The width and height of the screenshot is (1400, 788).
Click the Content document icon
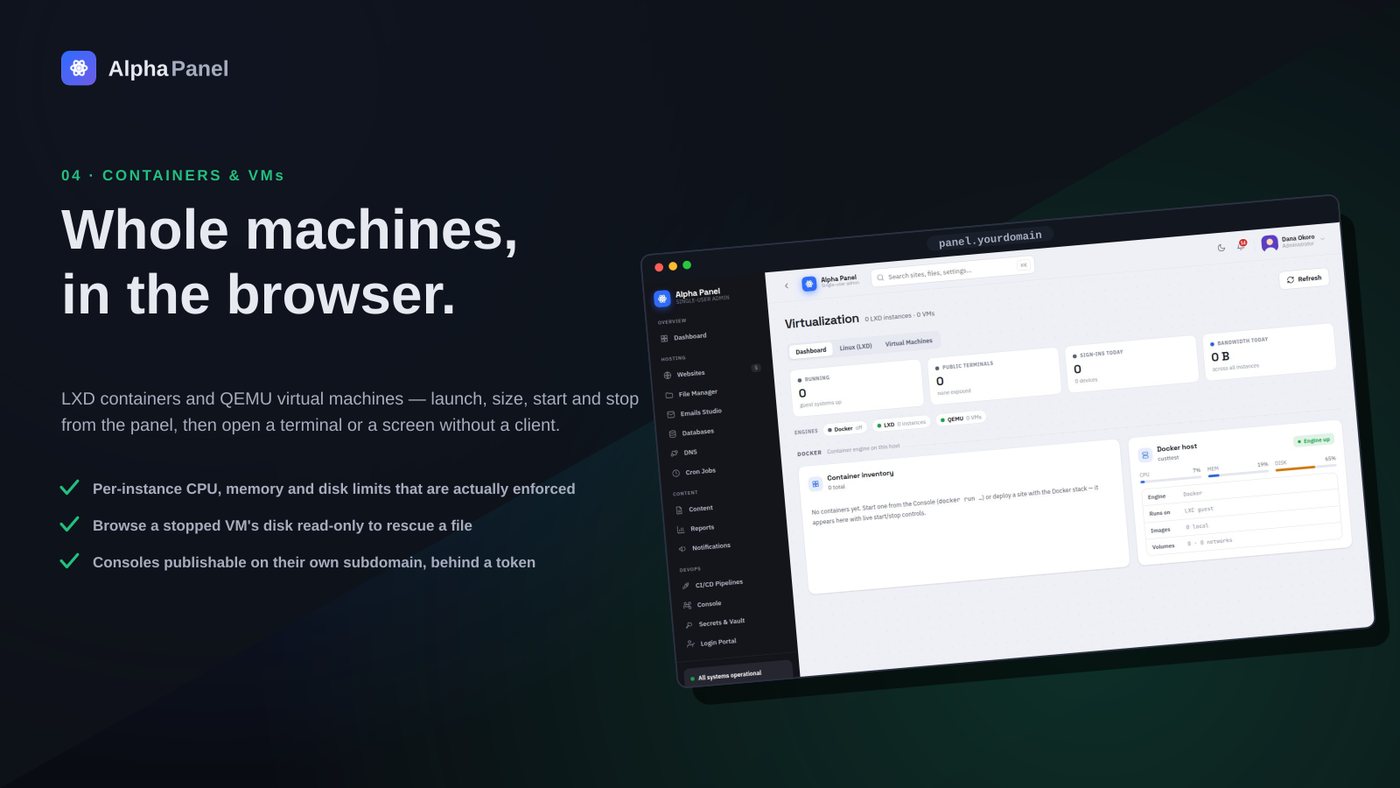click(x=679, y=510)
